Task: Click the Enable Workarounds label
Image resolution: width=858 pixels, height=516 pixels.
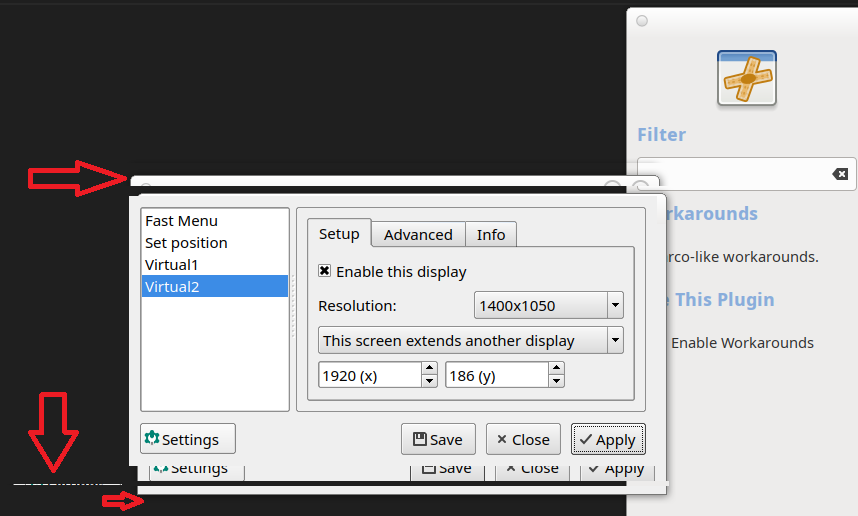Action: (x=742, y=343)
